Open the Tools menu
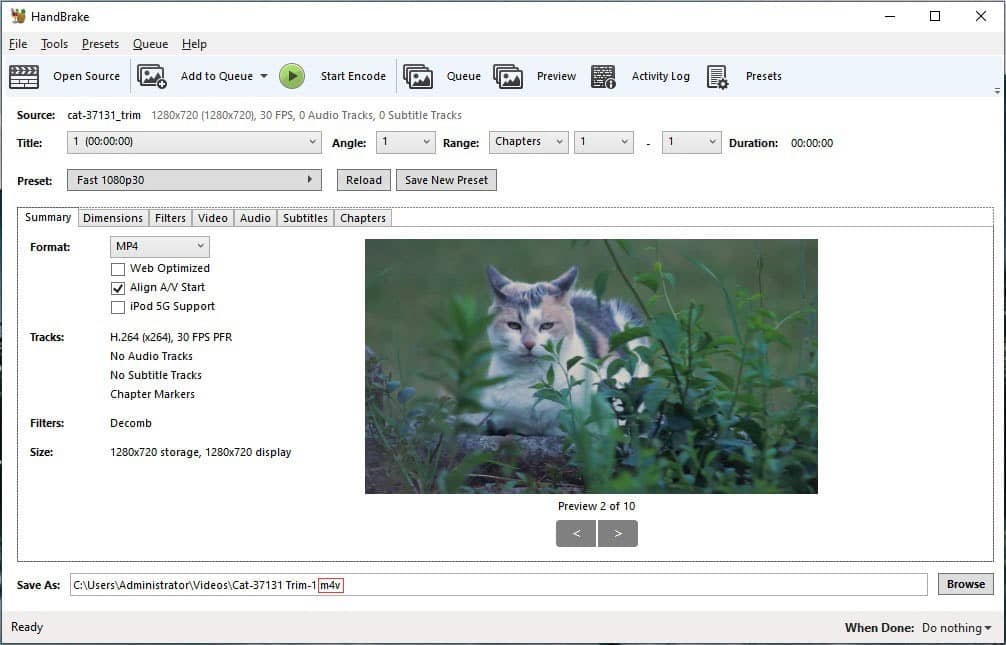Screen dimensions: 1006x645 click(x=54, y=44)
